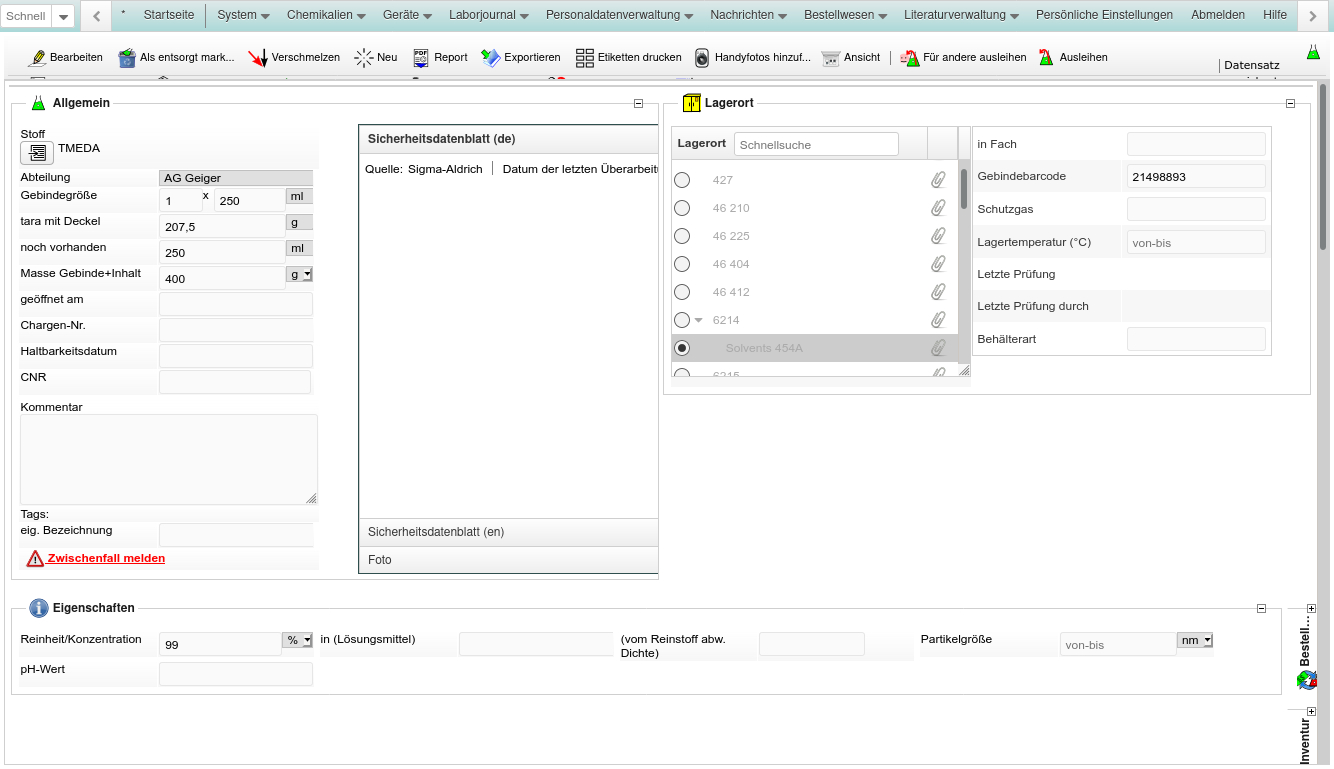1334x769 pixels.
Task: Click the Bearbeiten pencil icon
Action: [x=38, y=58]
